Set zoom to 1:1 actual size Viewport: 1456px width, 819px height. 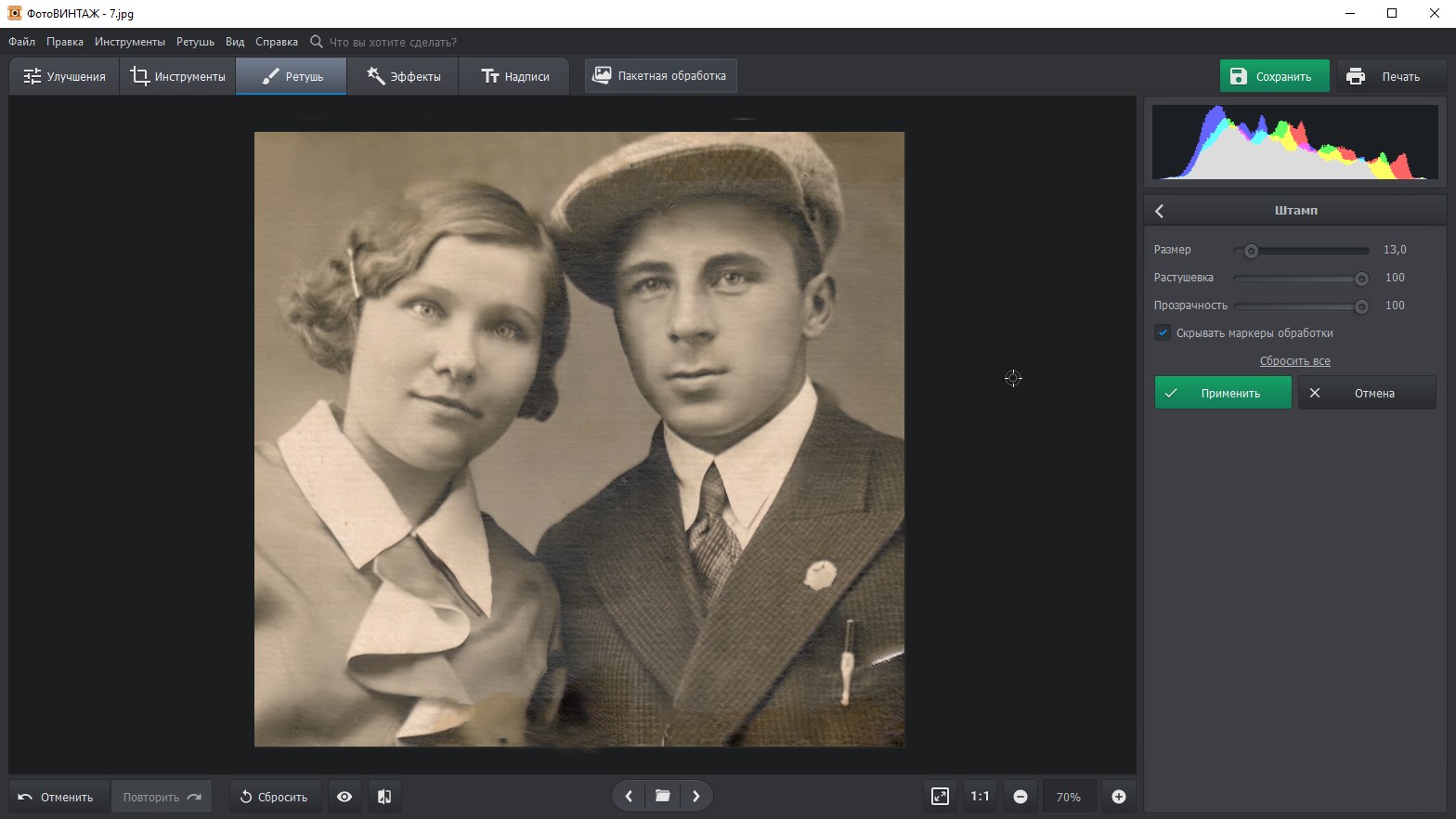pos(980,797)
